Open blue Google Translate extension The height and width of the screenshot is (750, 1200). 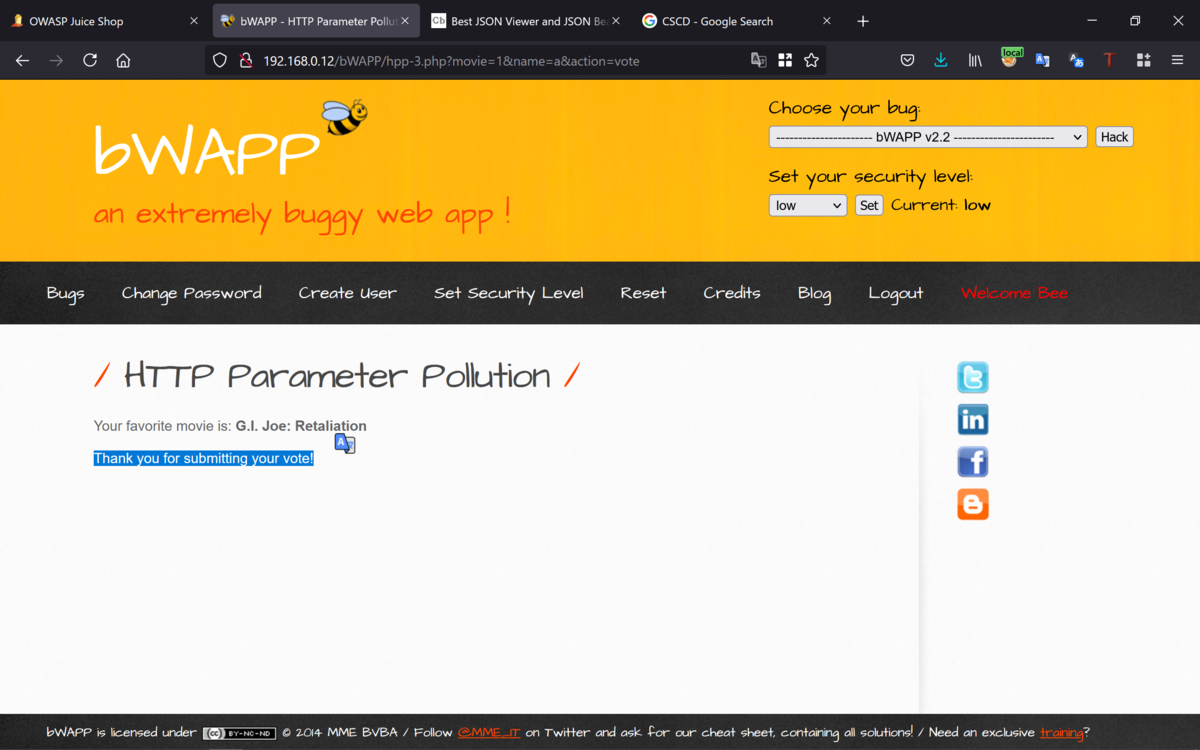tap(1042, 61)
